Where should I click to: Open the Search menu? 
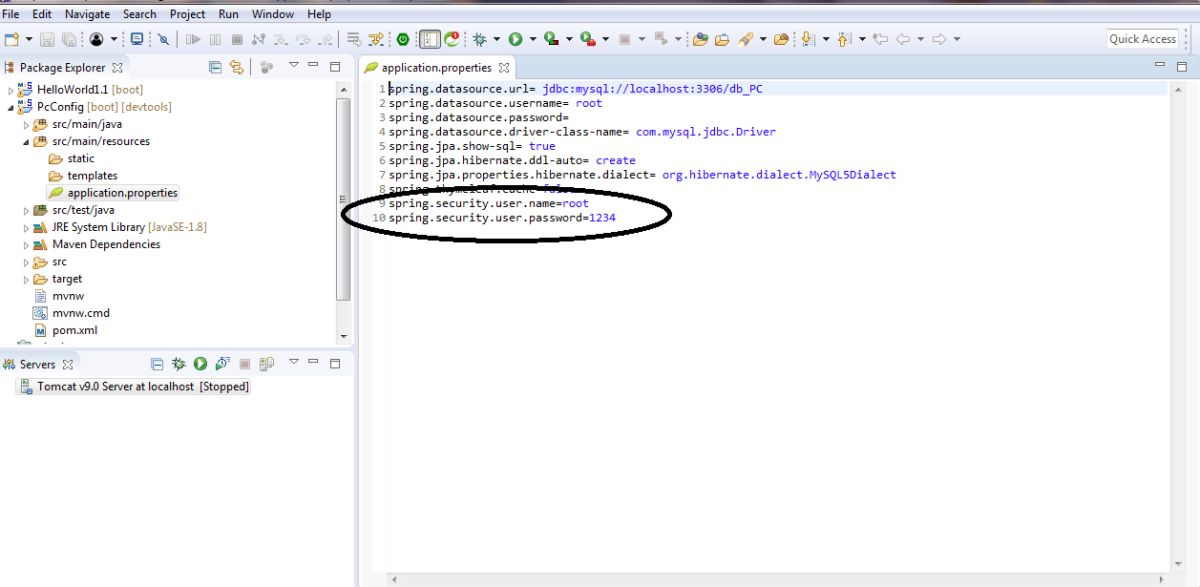point(140,14)
